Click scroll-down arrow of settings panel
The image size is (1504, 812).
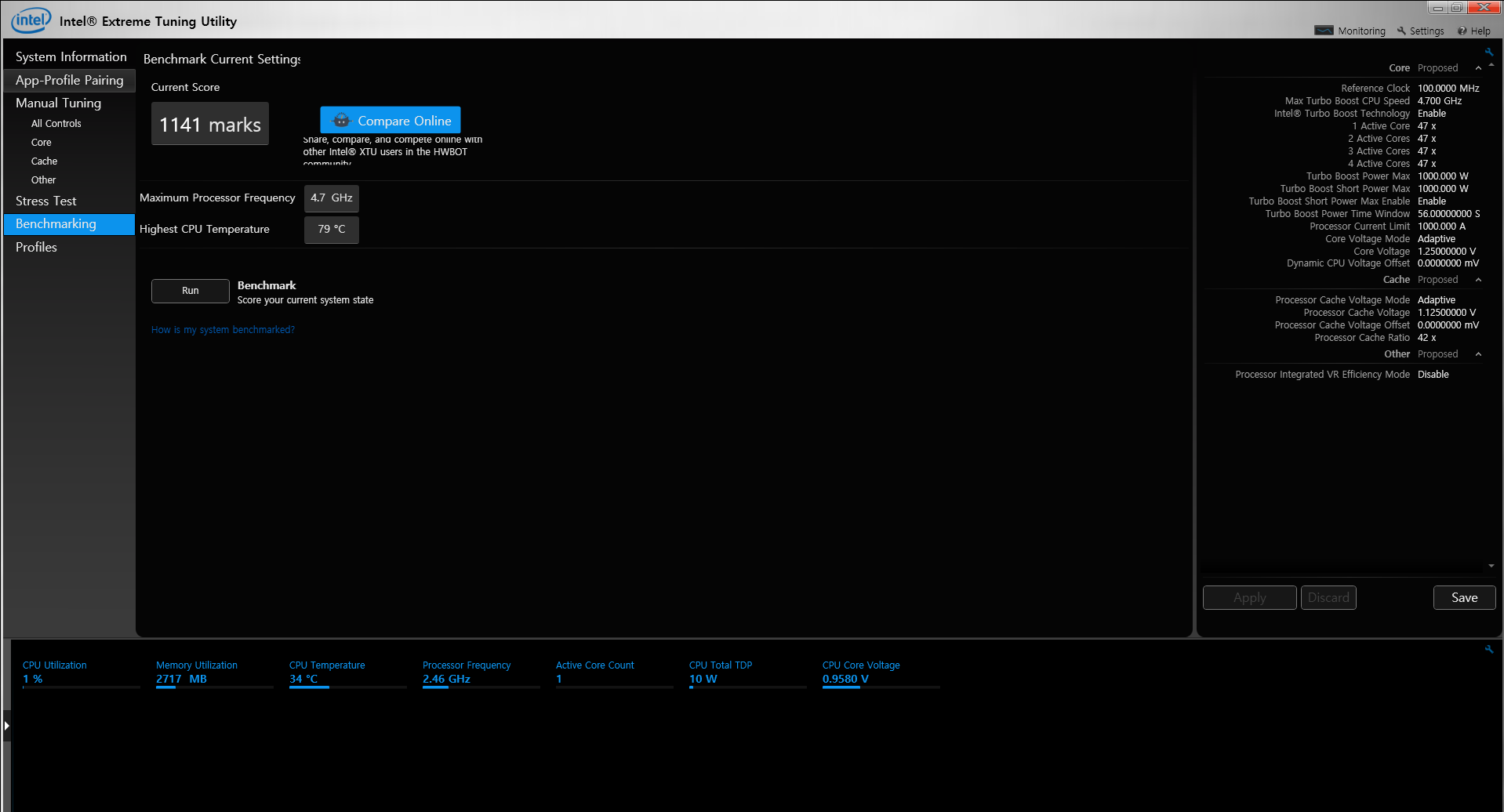(1491, 566)
